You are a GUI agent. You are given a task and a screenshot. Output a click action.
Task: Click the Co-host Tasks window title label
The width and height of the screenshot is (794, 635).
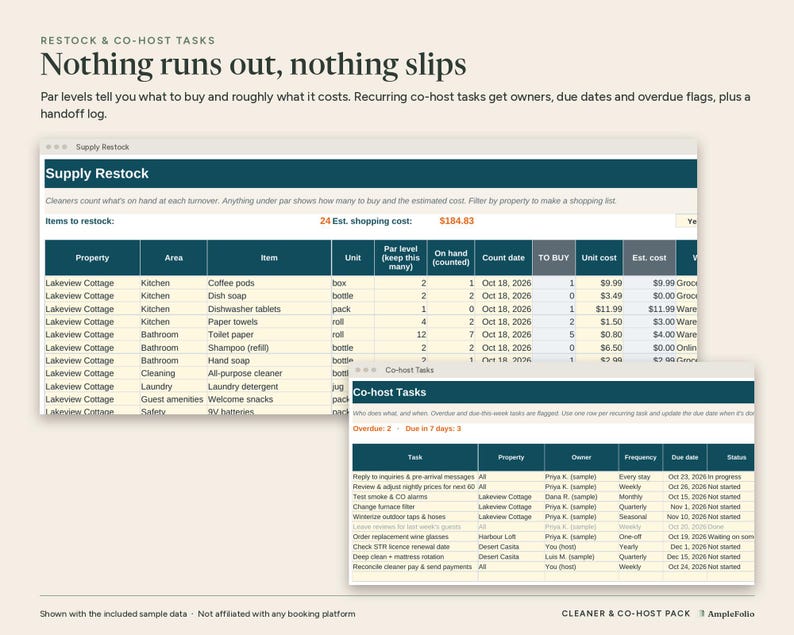pyautogui.click(x=409, y=370)
